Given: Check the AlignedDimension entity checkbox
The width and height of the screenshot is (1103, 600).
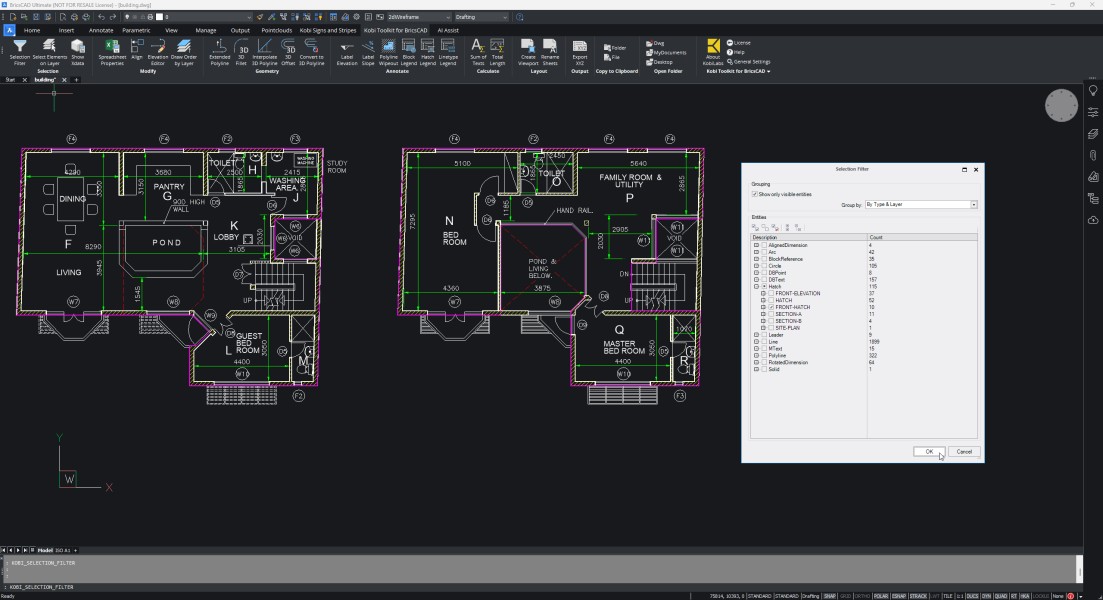Looking at the screenshot, I should click(764, 245).
